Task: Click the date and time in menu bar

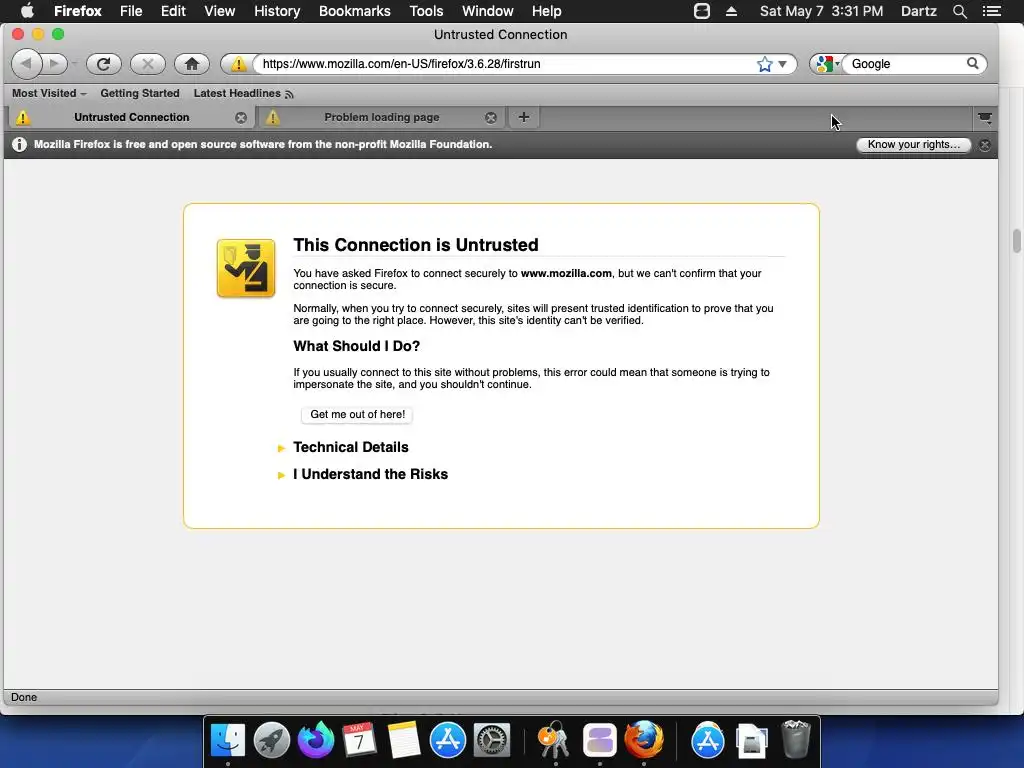Action: click(x=821, y=11)
